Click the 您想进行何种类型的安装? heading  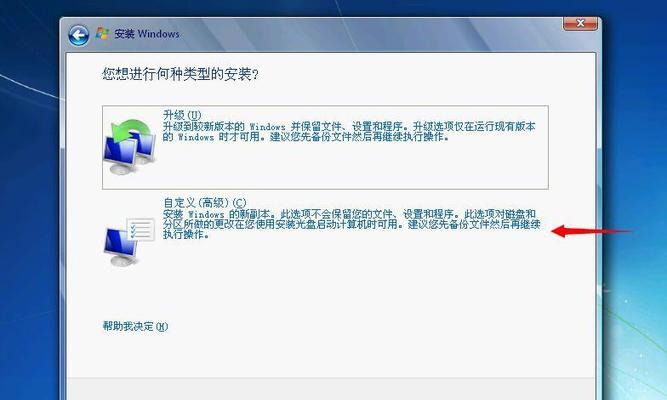(180, 74)
